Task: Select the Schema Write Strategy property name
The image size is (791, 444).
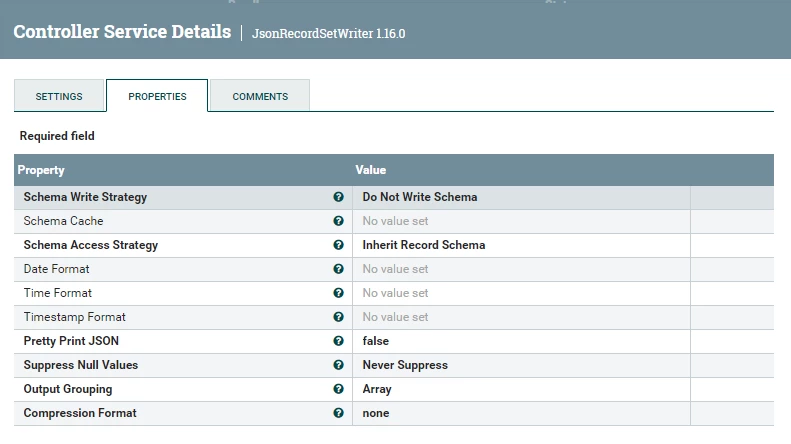Action: [85, 197]
